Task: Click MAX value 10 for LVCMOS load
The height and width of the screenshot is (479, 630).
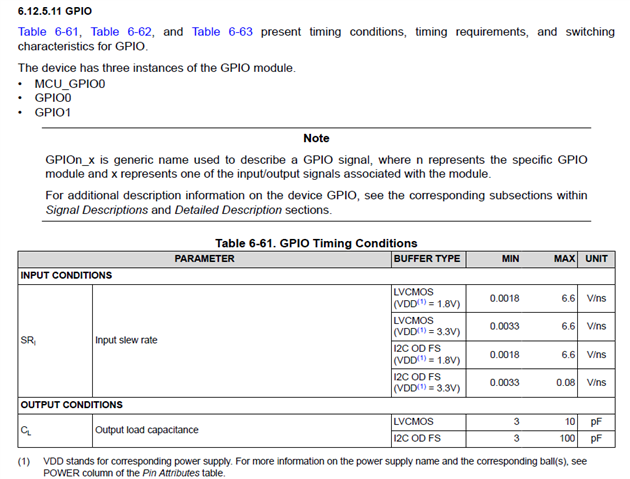Action: point(570,422)
